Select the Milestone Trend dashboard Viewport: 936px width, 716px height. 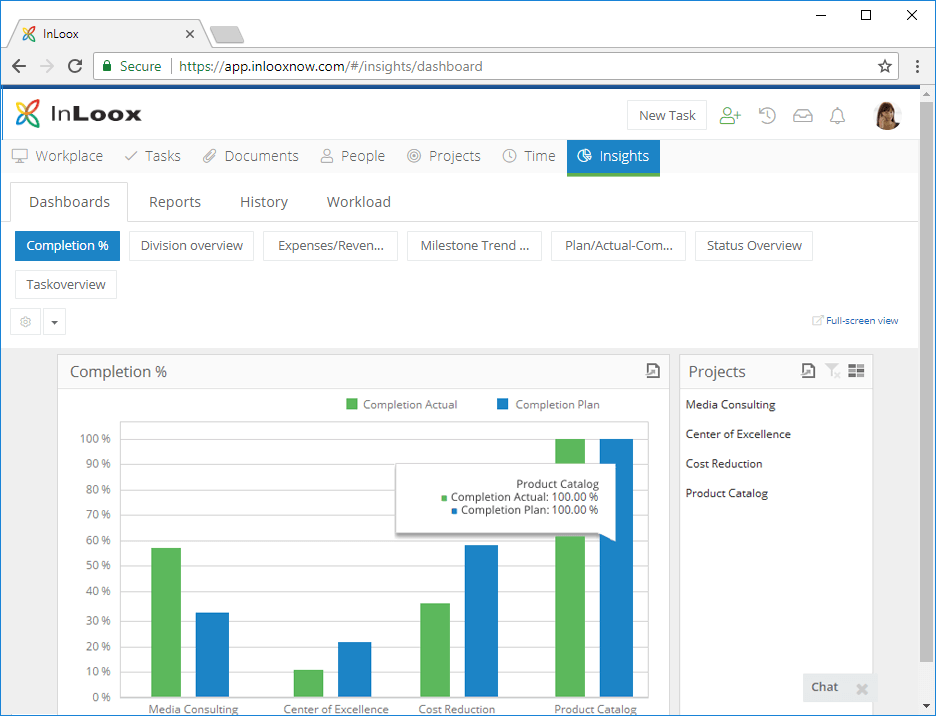[x=475, y=245]
